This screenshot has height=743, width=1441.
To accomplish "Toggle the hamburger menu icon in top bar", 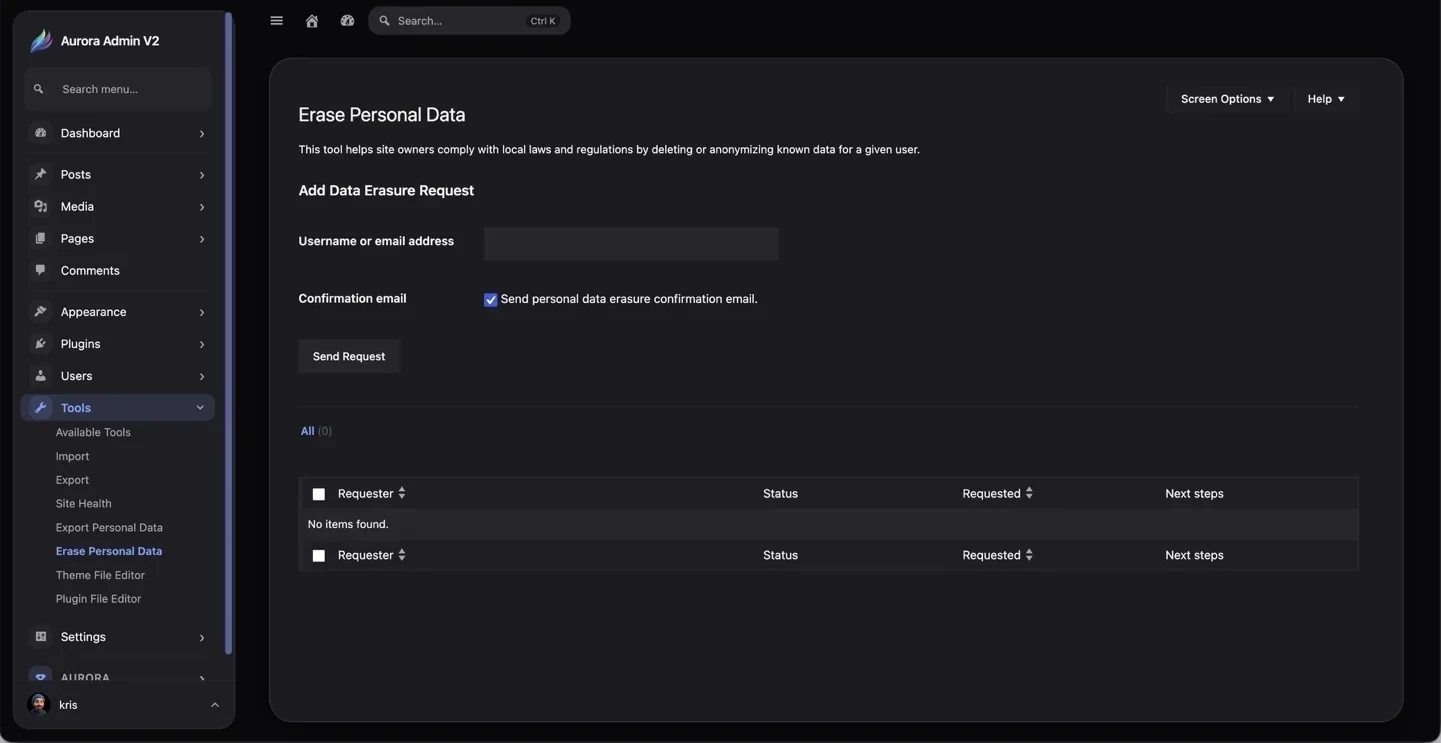I will [277, 21].
